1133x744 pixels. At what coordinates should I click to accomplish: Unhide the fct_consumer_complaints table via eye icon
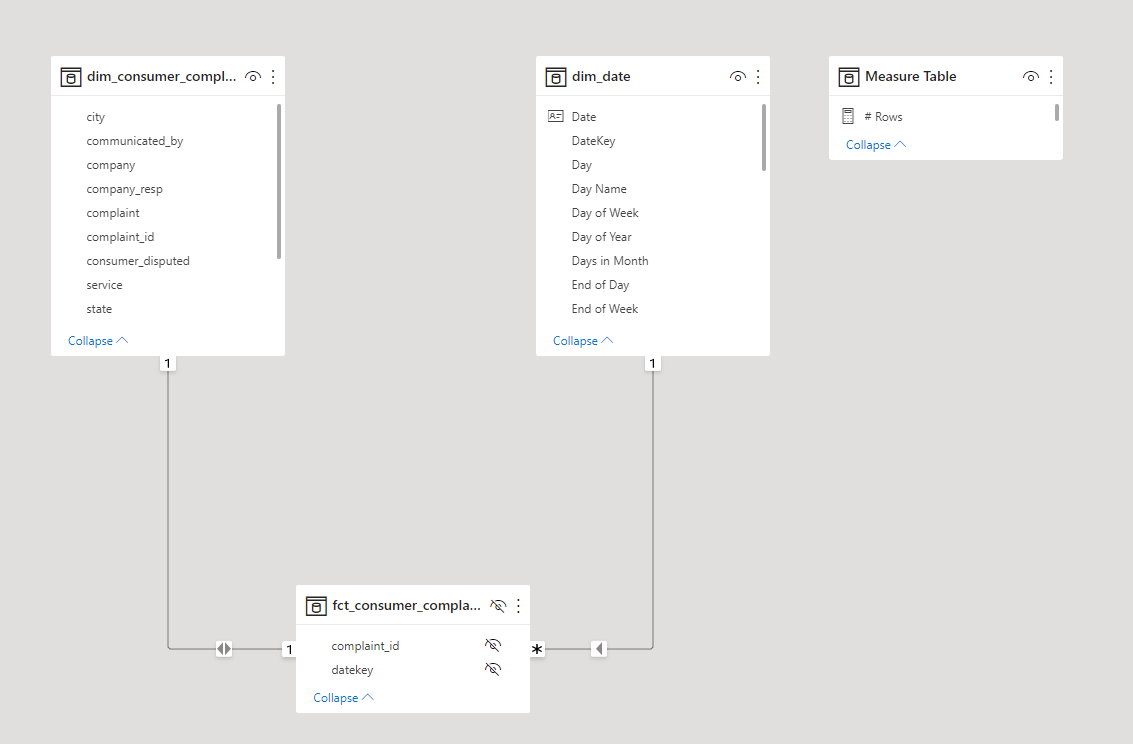coord(498,606)
